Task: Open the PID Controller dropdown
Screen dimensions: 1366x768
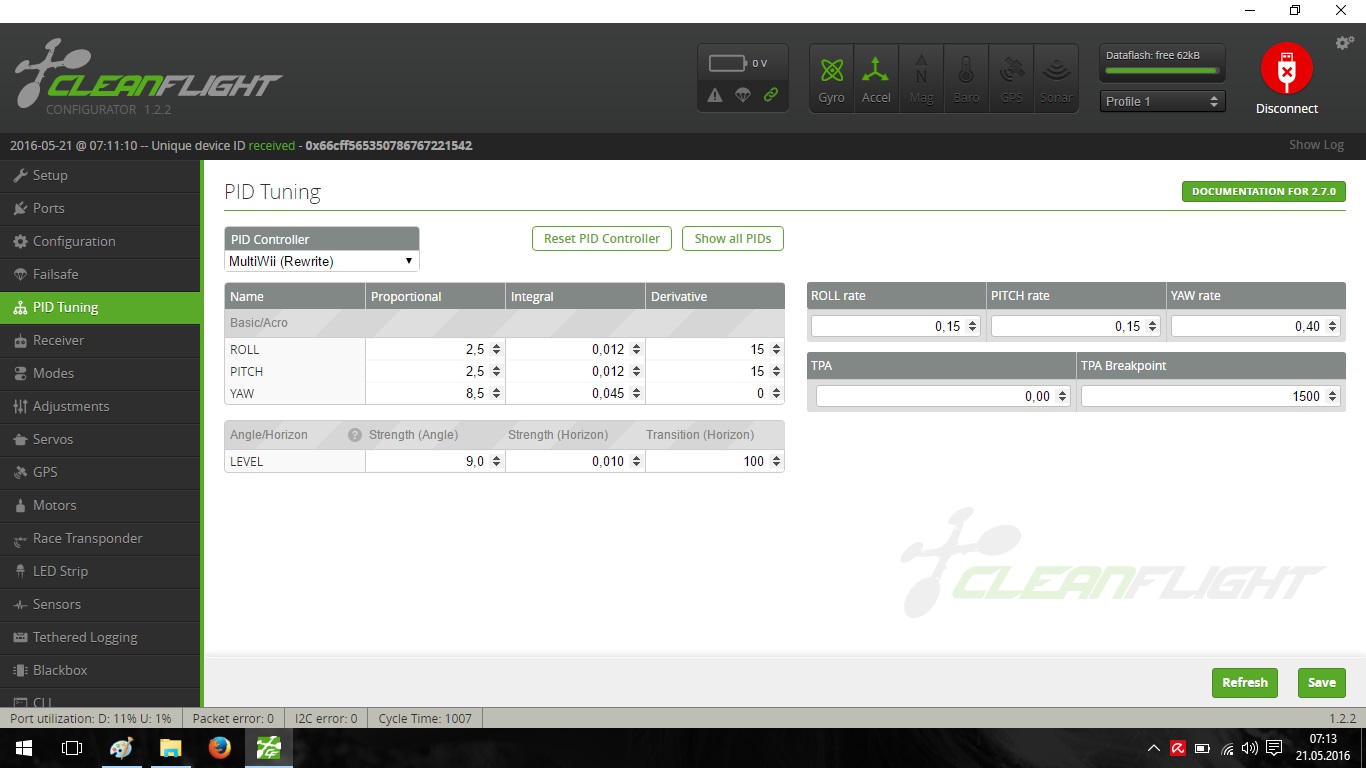Action: click(321, 261)
